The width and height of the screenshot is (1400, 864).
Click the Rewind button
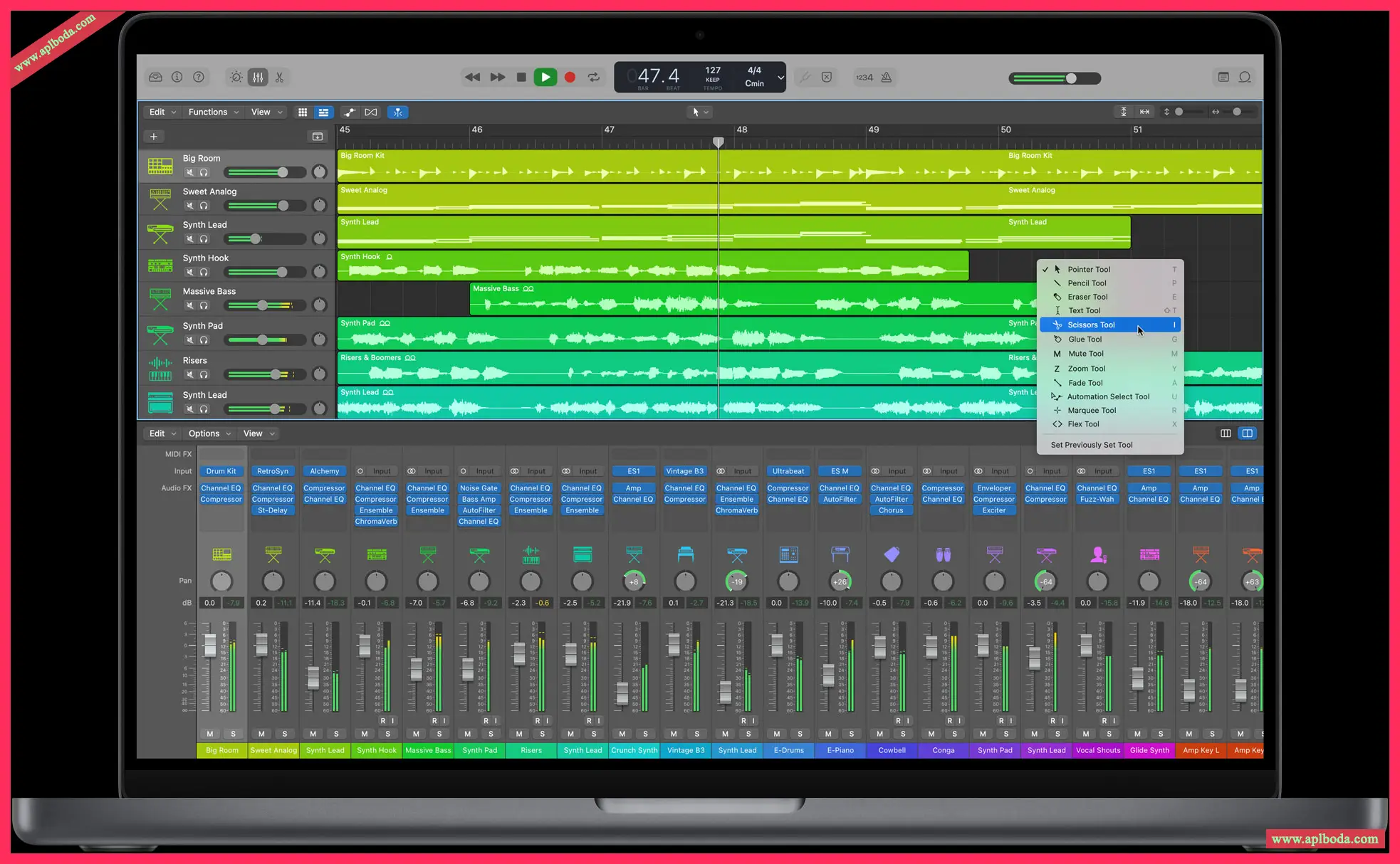[x=472, y=78]
